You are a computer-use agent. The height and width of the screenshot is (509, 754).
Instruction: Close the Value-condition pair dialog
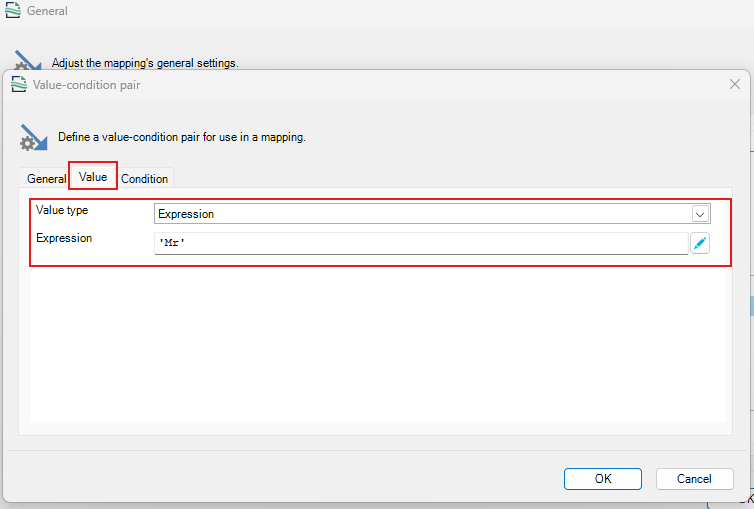(734, 85)
